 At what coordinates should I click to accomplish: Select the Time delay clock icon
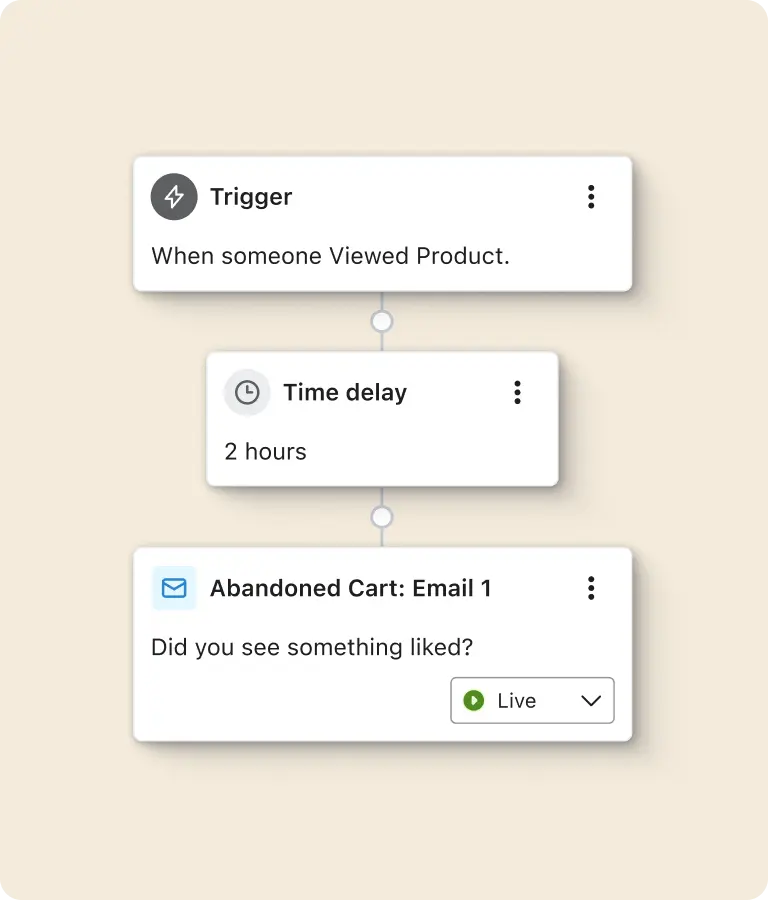point(247,393)
